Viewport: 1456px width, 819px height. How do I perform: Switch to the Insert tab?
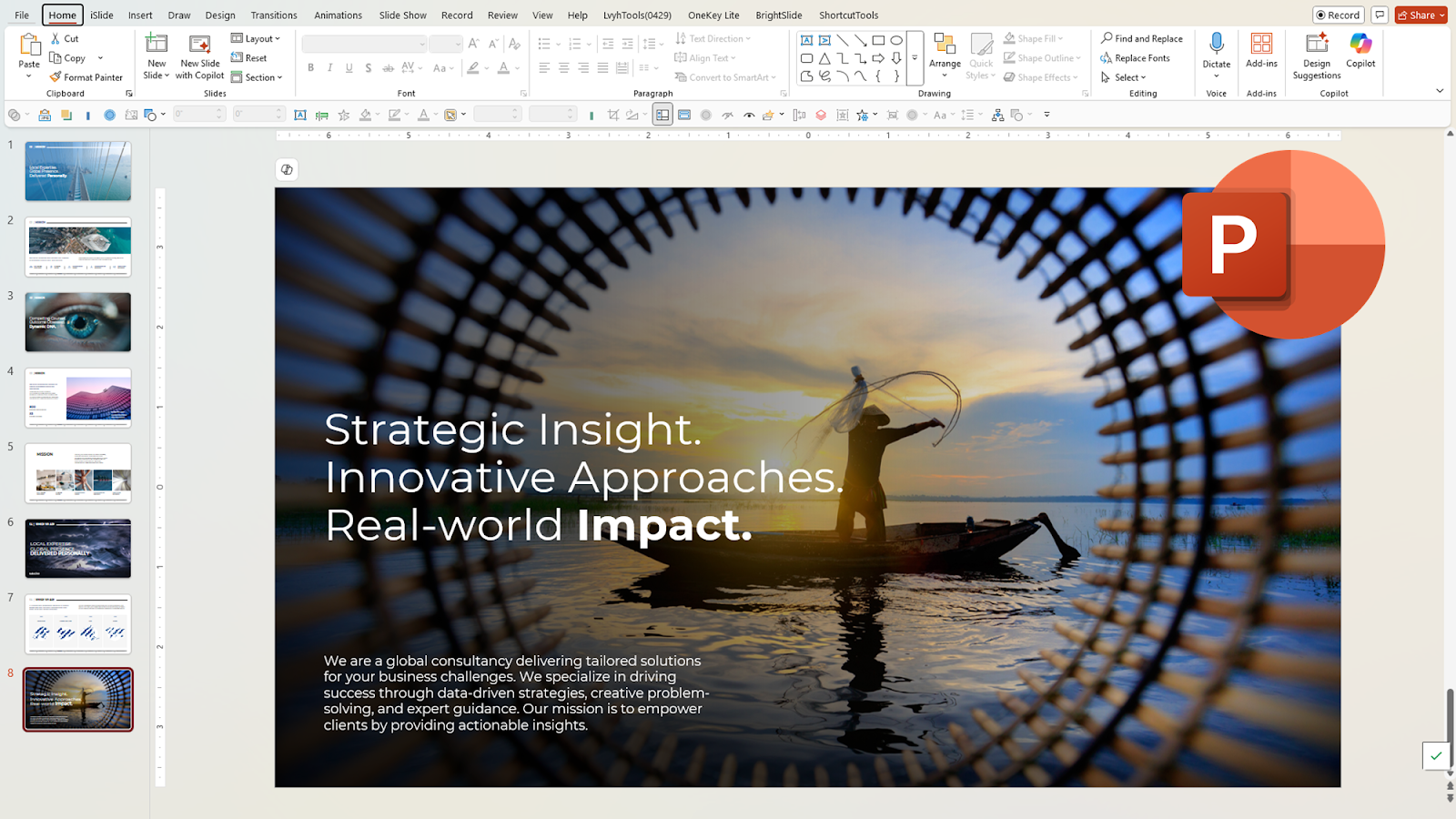point(140,15)
